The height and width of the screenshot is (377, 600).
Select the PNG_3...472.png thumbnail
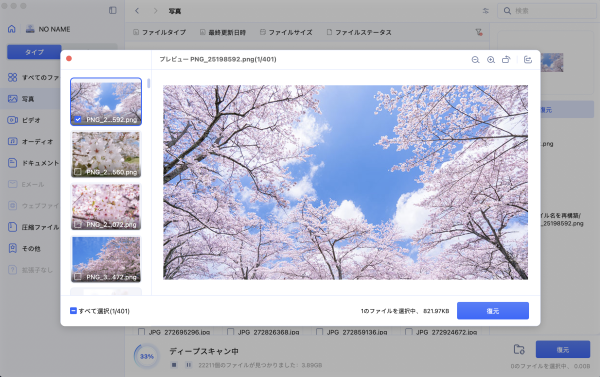[x=106, y=259]
